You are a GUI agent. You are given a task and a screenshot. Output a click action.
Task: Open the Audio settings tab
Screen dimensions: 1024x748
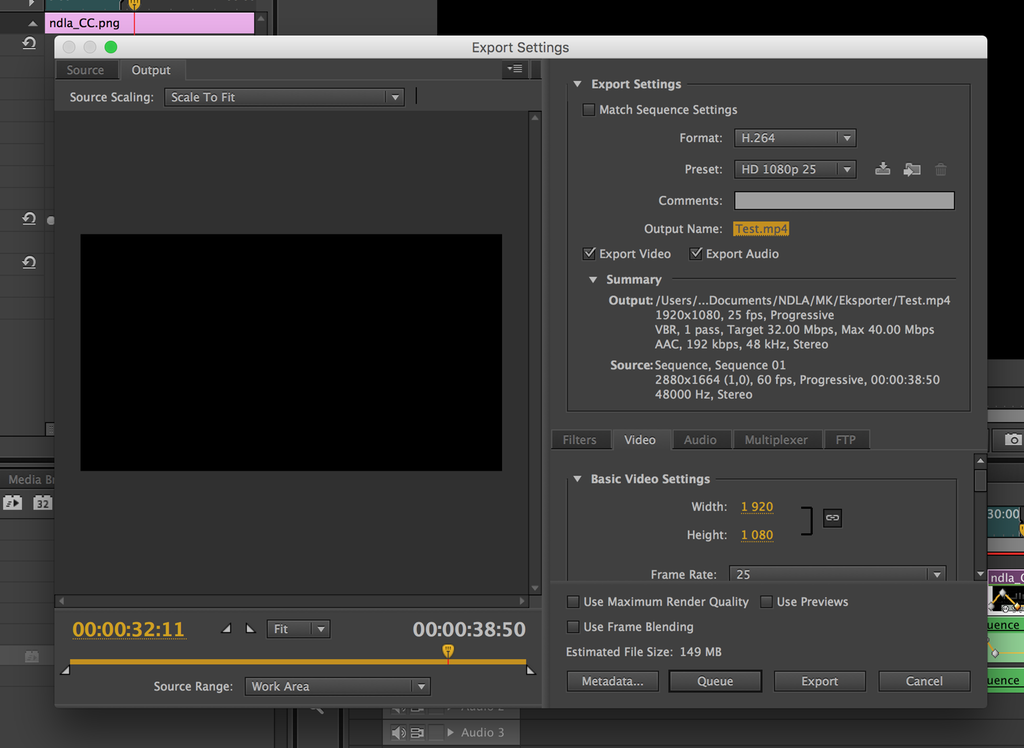point(699,440)
